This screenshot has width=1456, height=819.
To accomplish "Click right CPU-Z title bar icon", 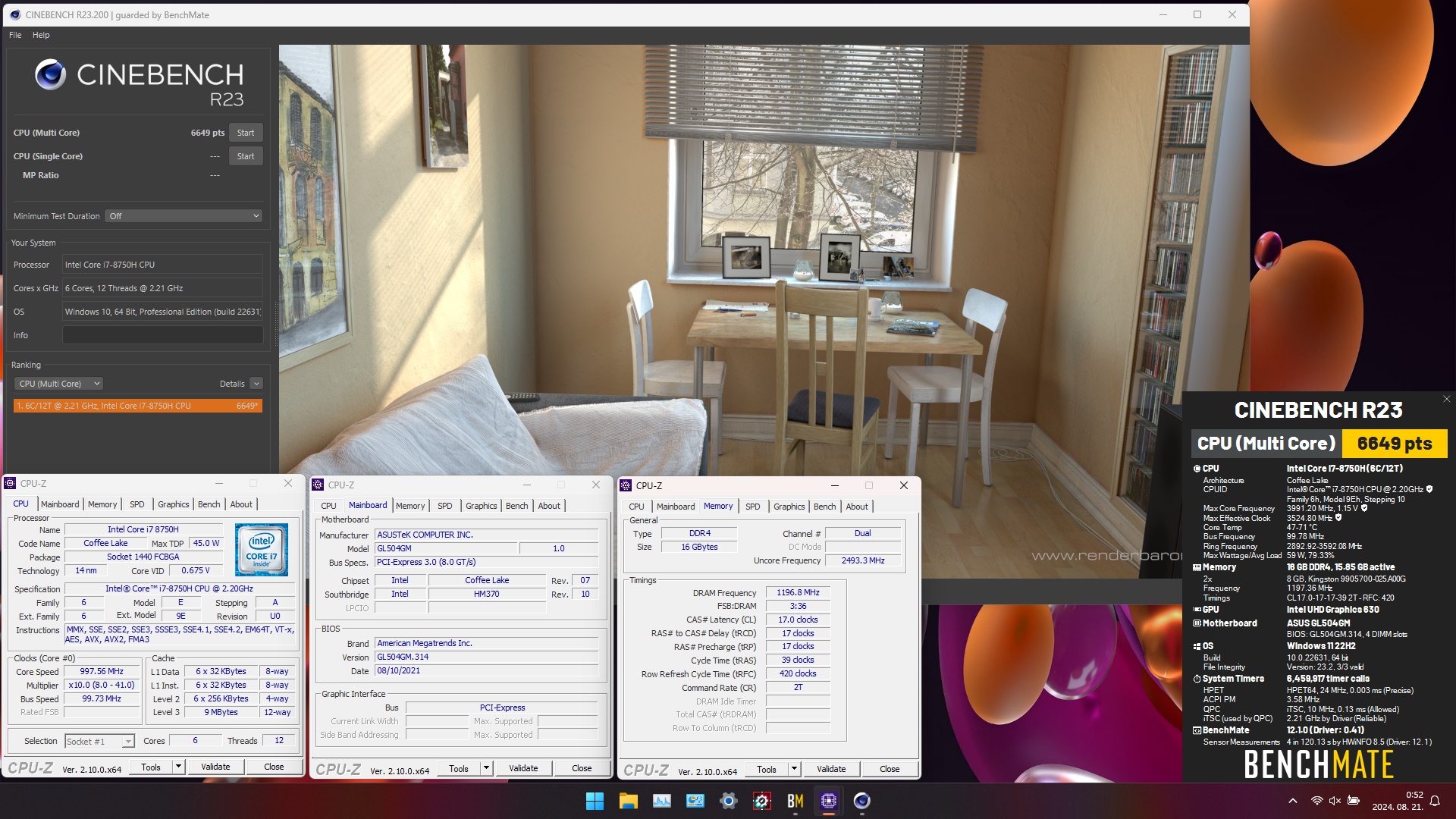I will 626,485.
